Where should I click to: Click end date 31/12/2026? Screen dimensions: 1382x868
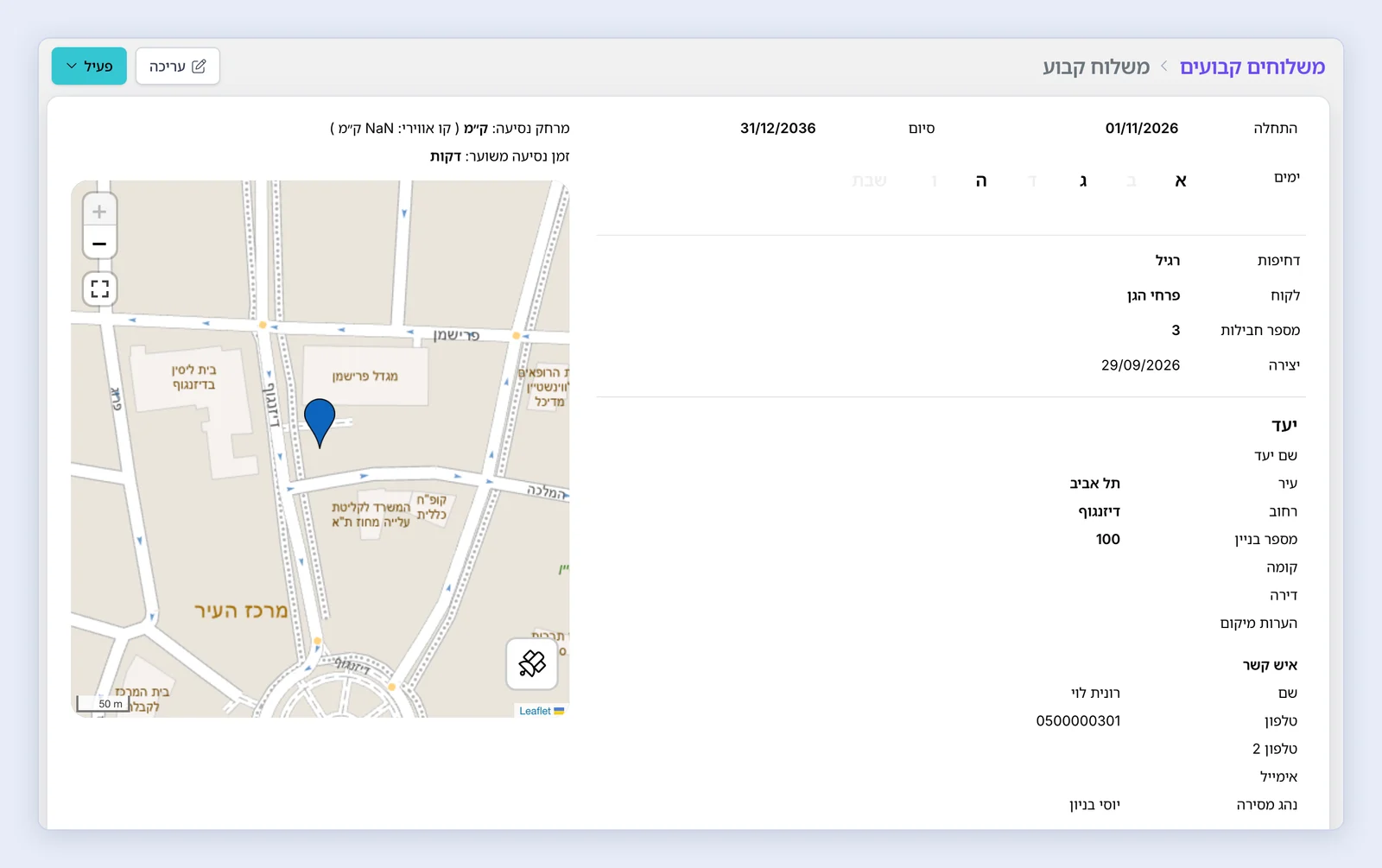pos(777,128)
